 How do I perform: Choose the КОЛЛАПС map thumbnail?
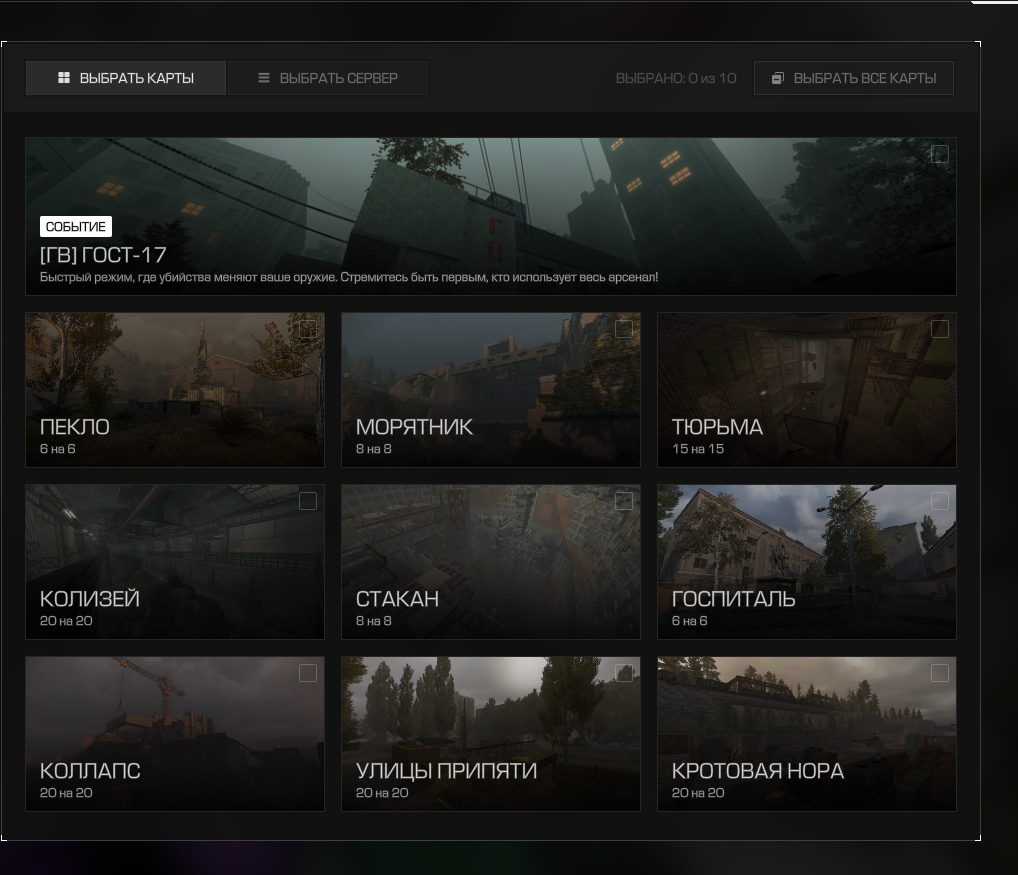175,733
